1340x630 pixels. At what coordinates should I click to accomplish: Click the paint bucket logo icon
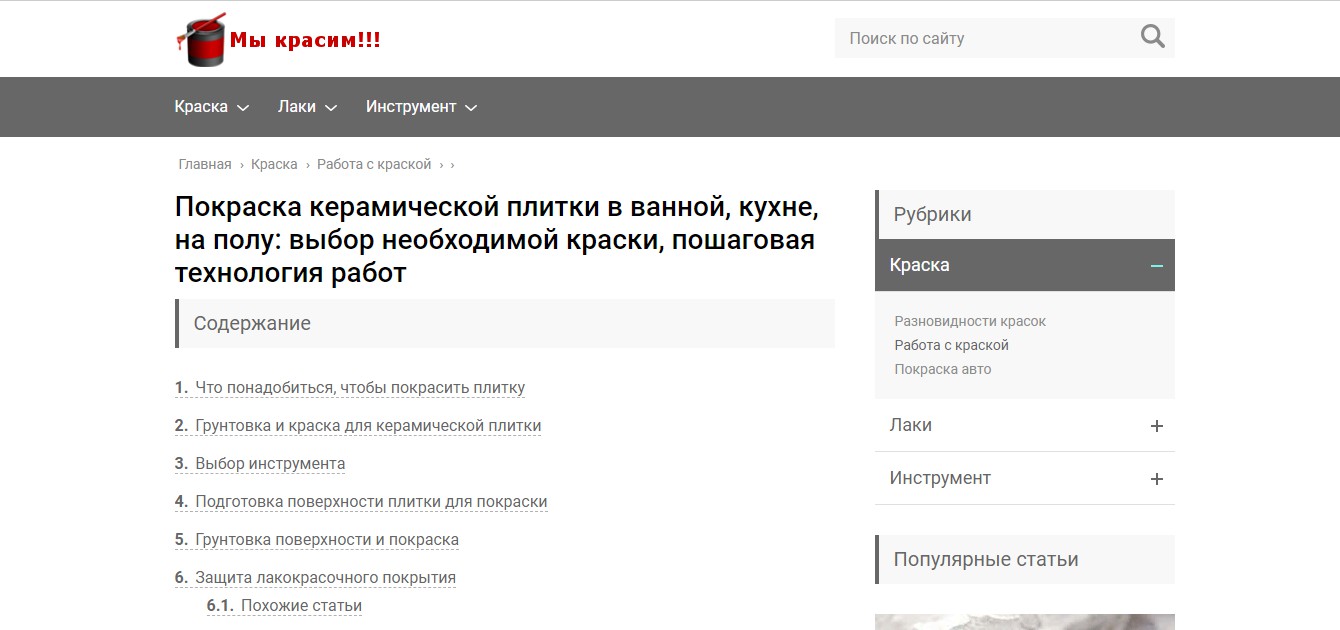(x=201, y=40)
